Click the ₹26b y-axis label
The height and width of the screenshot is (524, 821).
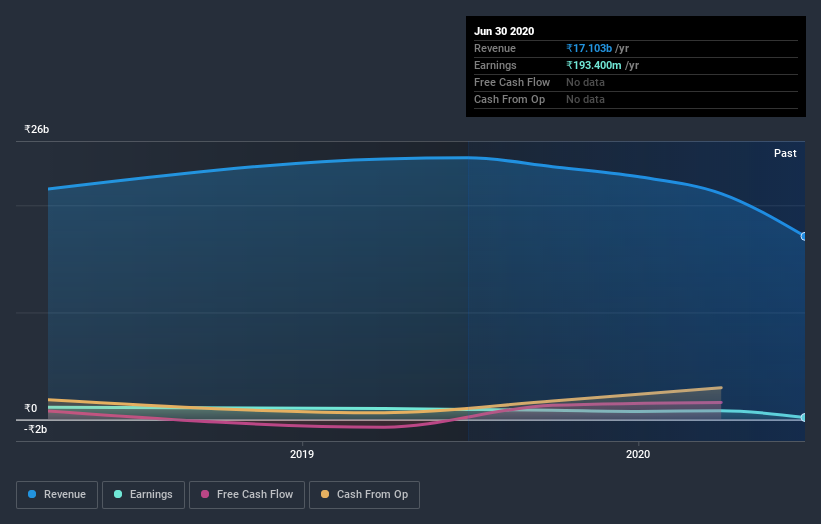[37, 129]
